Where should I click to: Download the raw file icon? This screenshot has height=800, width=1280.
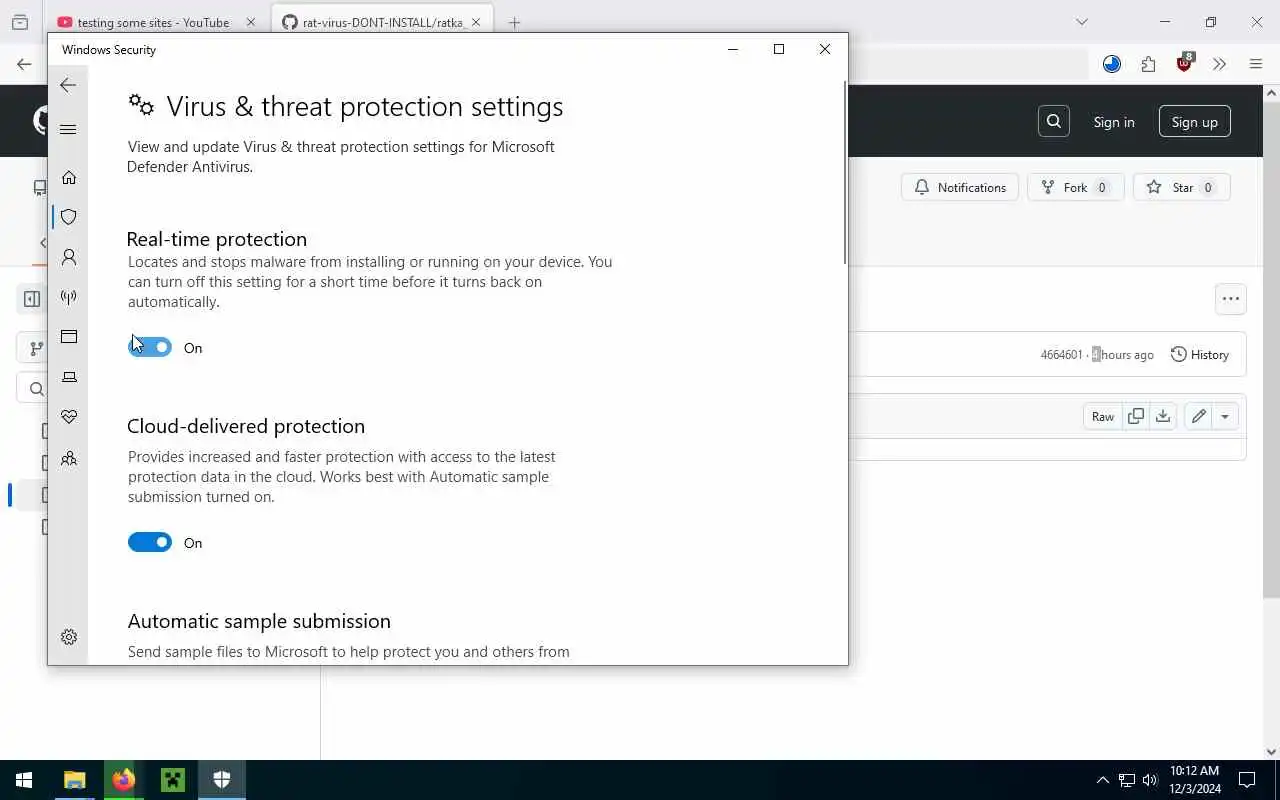click(x=1163, y=416)
